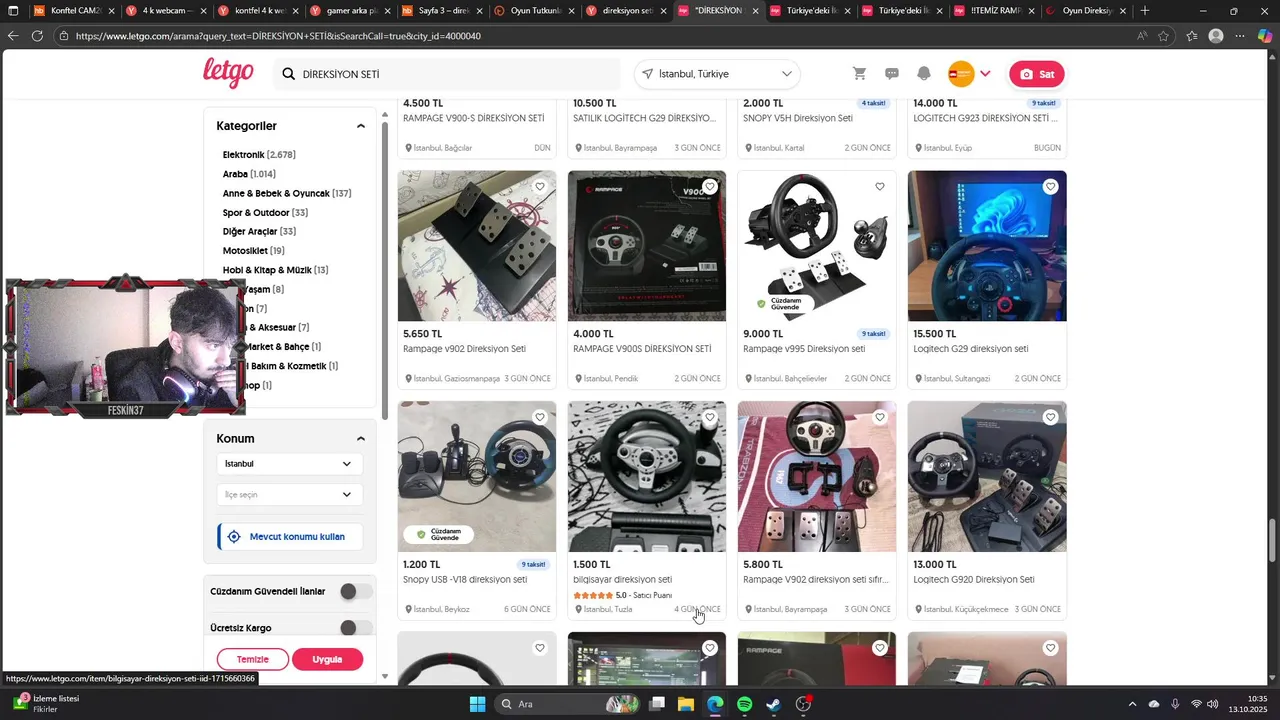1280x720 pixels.
Task: Click the browser back arrow
Action: [x=12, y=36]
